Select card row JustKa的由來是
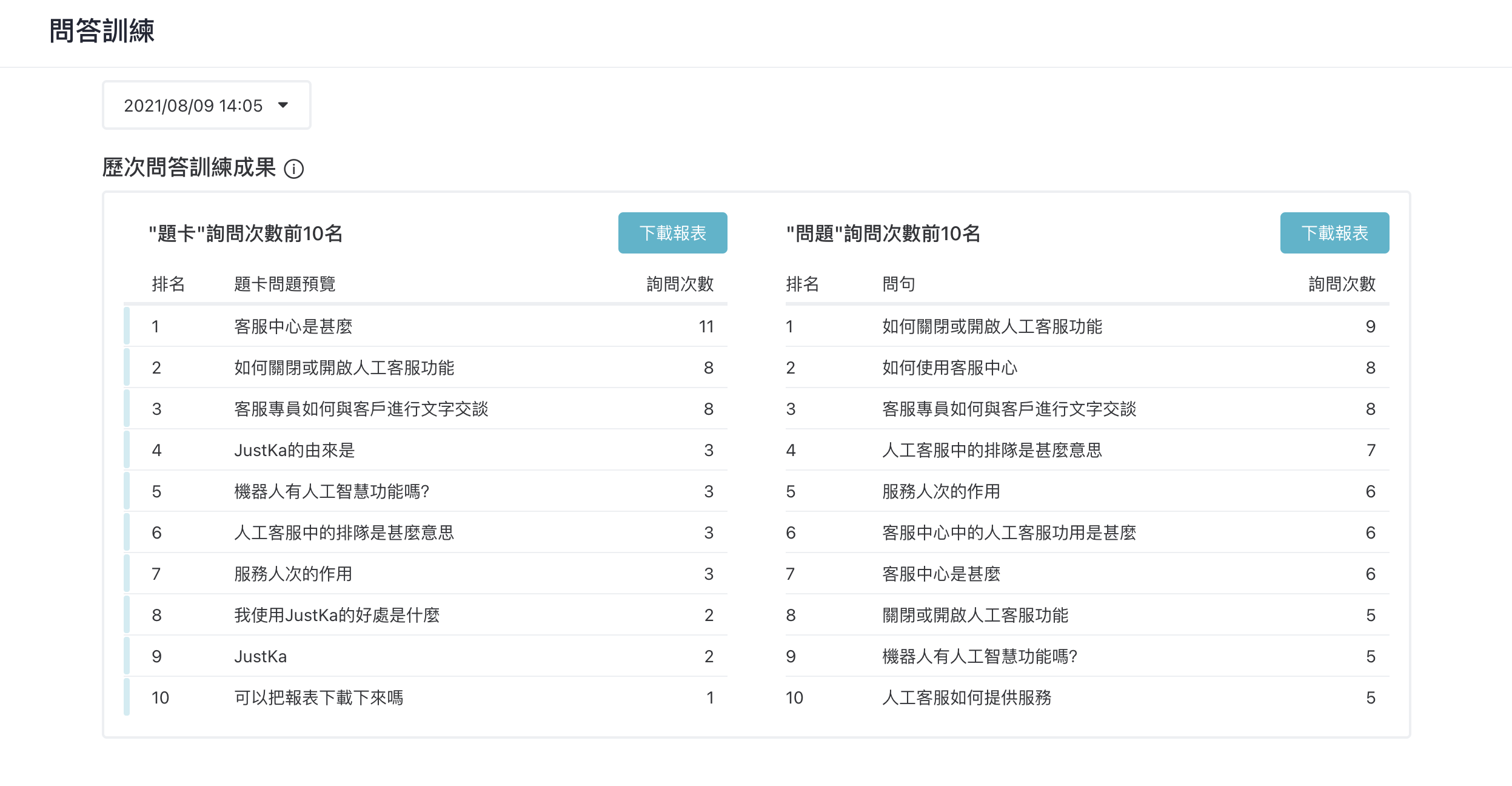This screenshot has width=1512, height=786. point(426,450)
